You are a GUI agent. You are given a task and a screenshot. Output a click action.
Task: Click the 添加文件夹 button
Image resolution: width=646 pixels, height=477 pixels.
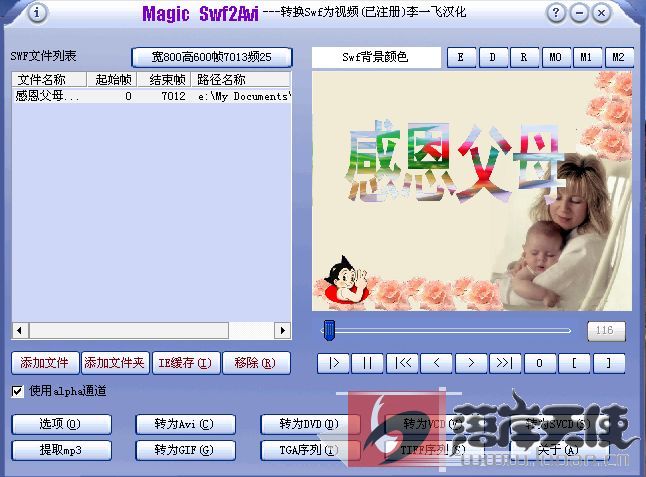click(115, 363)
